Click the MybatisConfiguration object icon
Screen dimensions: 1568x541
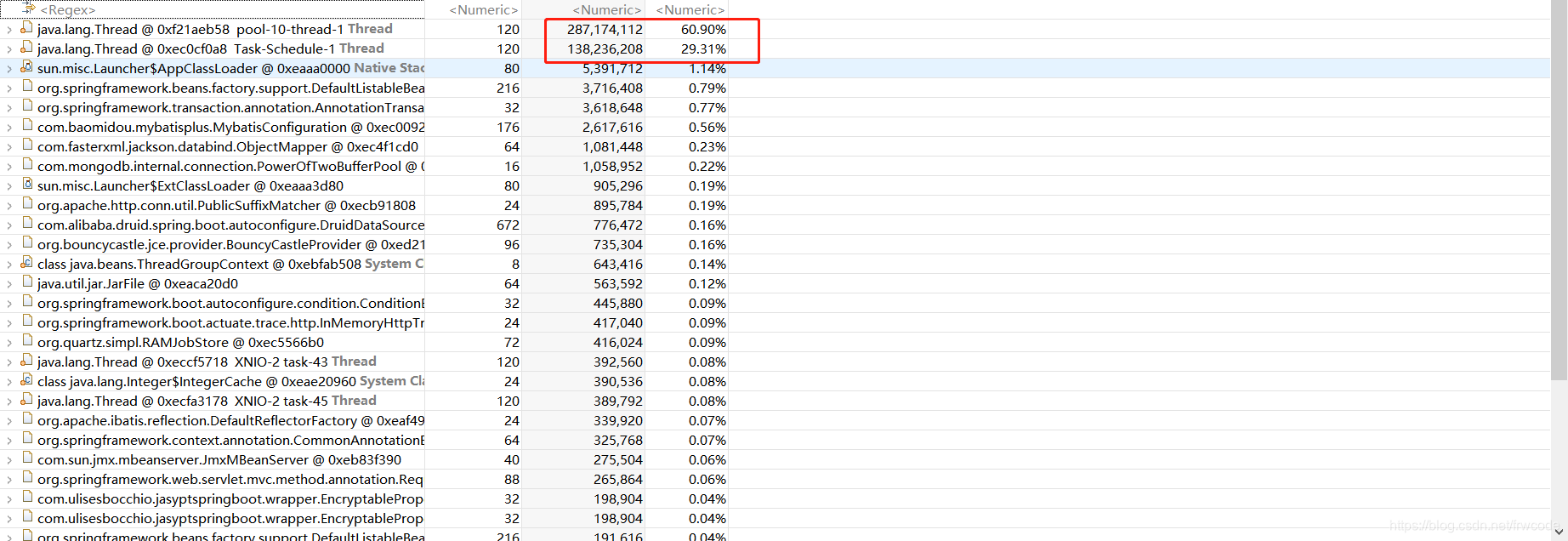(27, 126)
